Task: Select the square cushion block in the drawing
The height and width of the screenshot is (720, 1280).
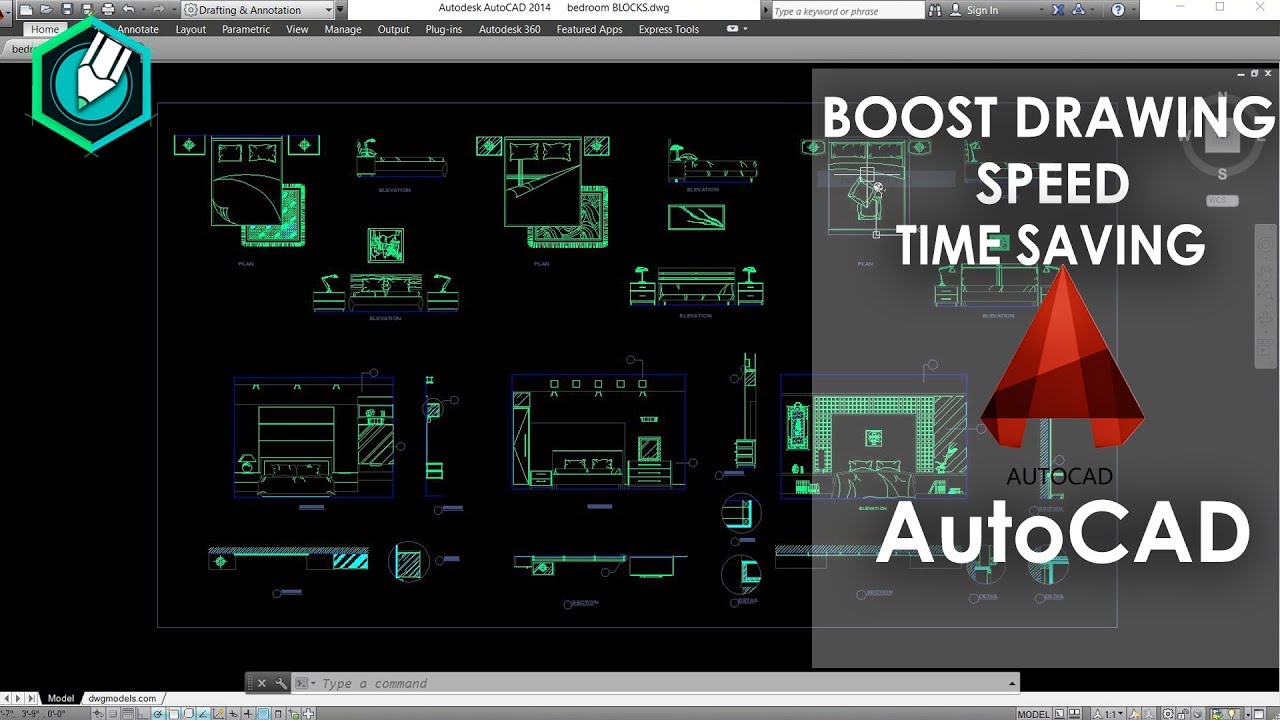Action: tap(385, 245)
